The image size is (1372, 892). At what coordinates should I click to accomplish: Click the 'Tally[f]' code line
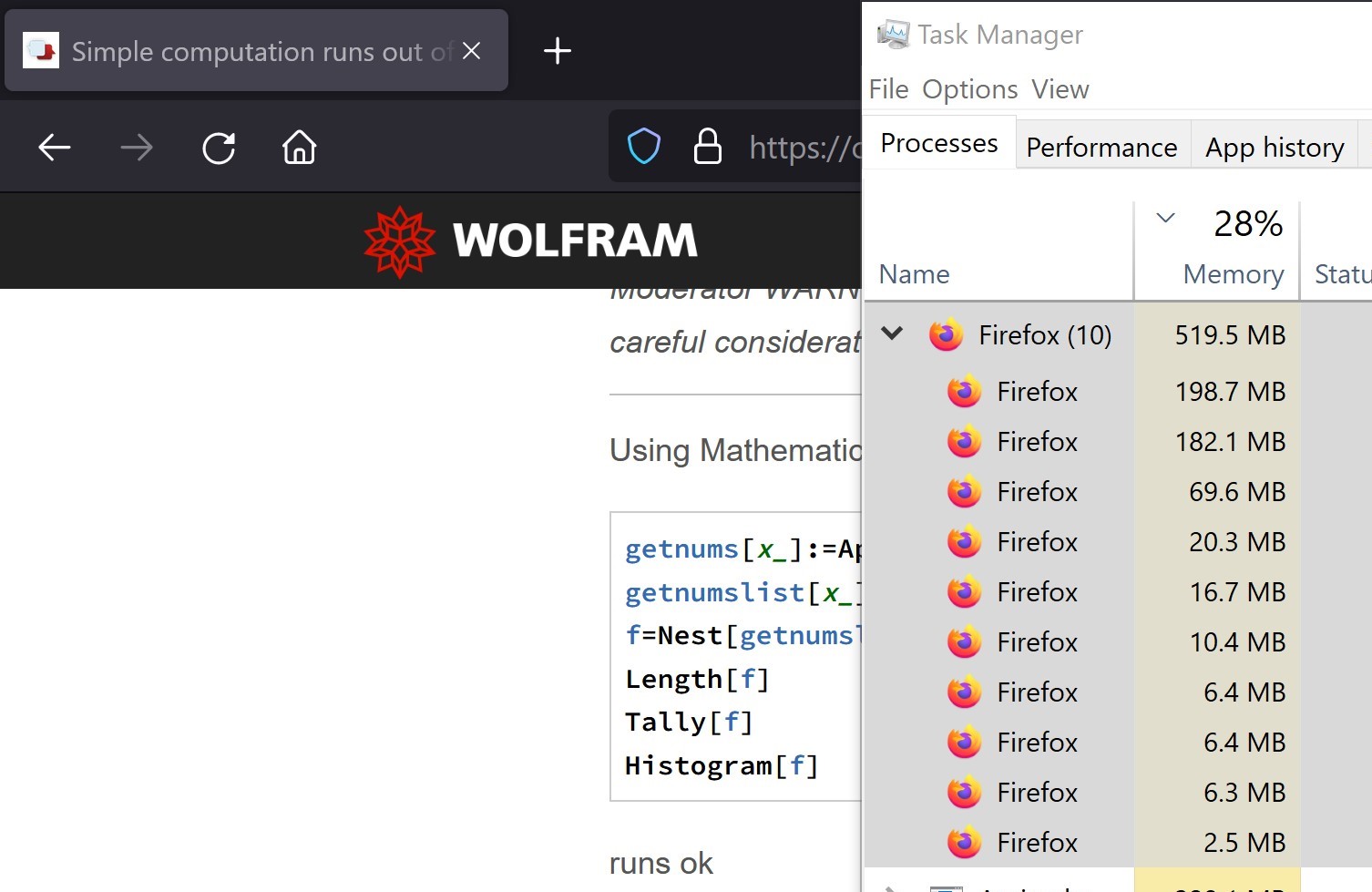point(689,723)
